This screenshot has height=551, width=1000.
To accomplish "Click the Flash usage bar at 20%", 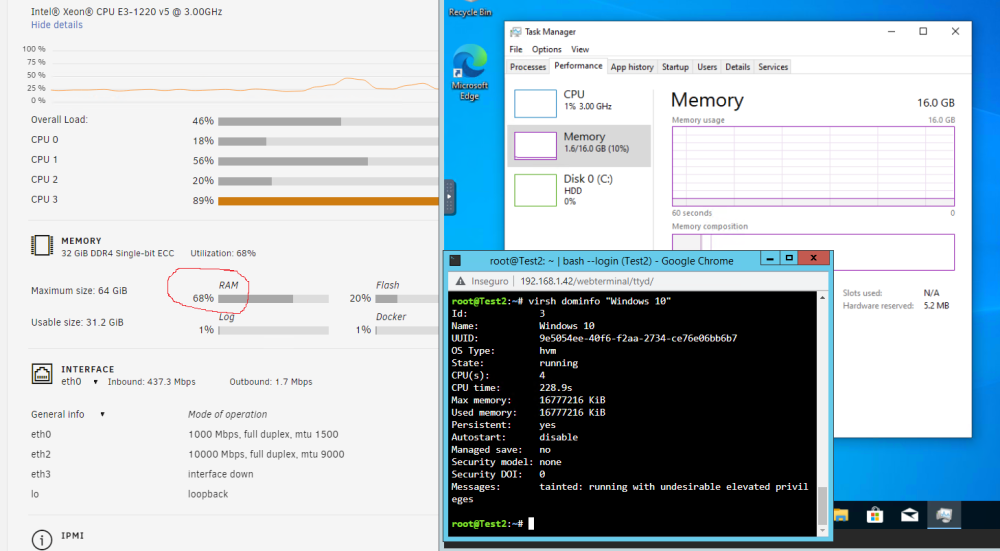I will (407, 298).
